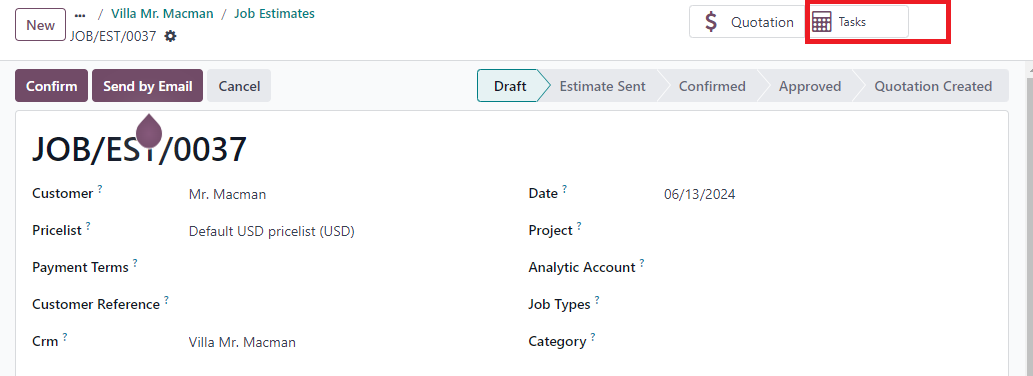Select the Estimate Sent status stage
The height and width of the screenshot is (376, 1033).
tap(602, 86)
